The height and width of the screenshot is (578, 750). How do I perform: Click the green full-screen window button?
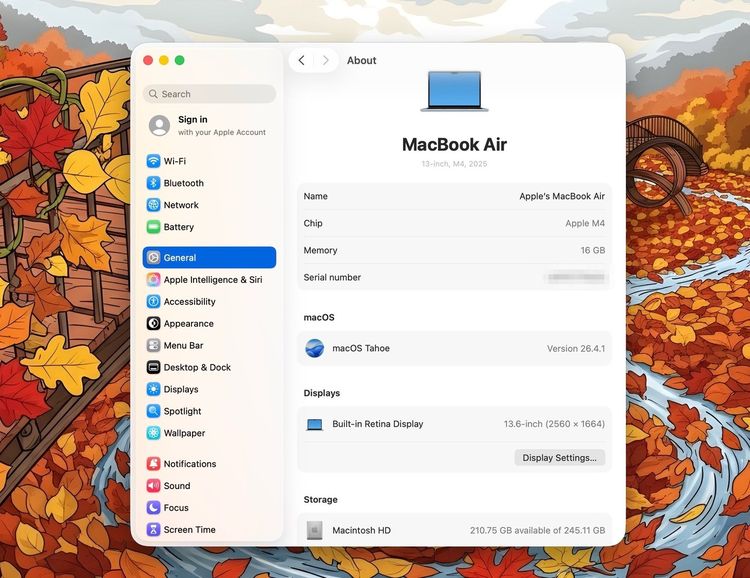[180, 60]
